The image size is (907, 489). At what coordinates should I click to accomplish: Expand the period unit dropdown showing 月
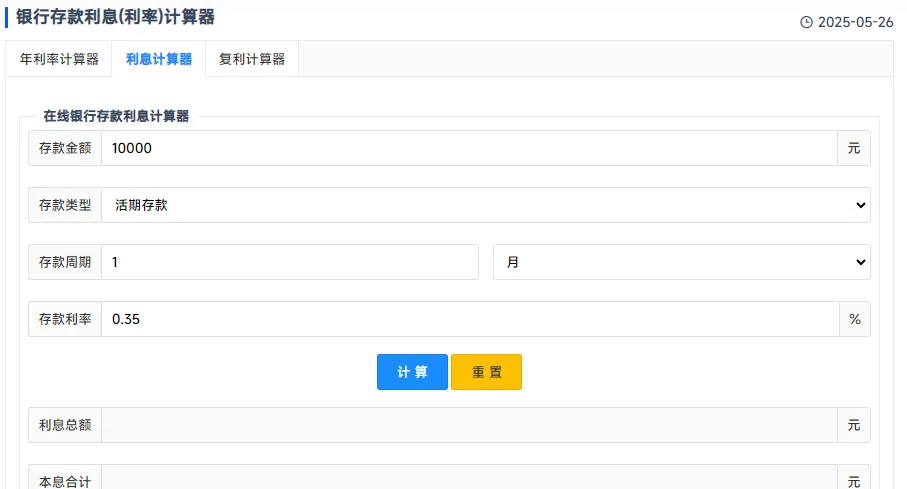click(681, 262)
